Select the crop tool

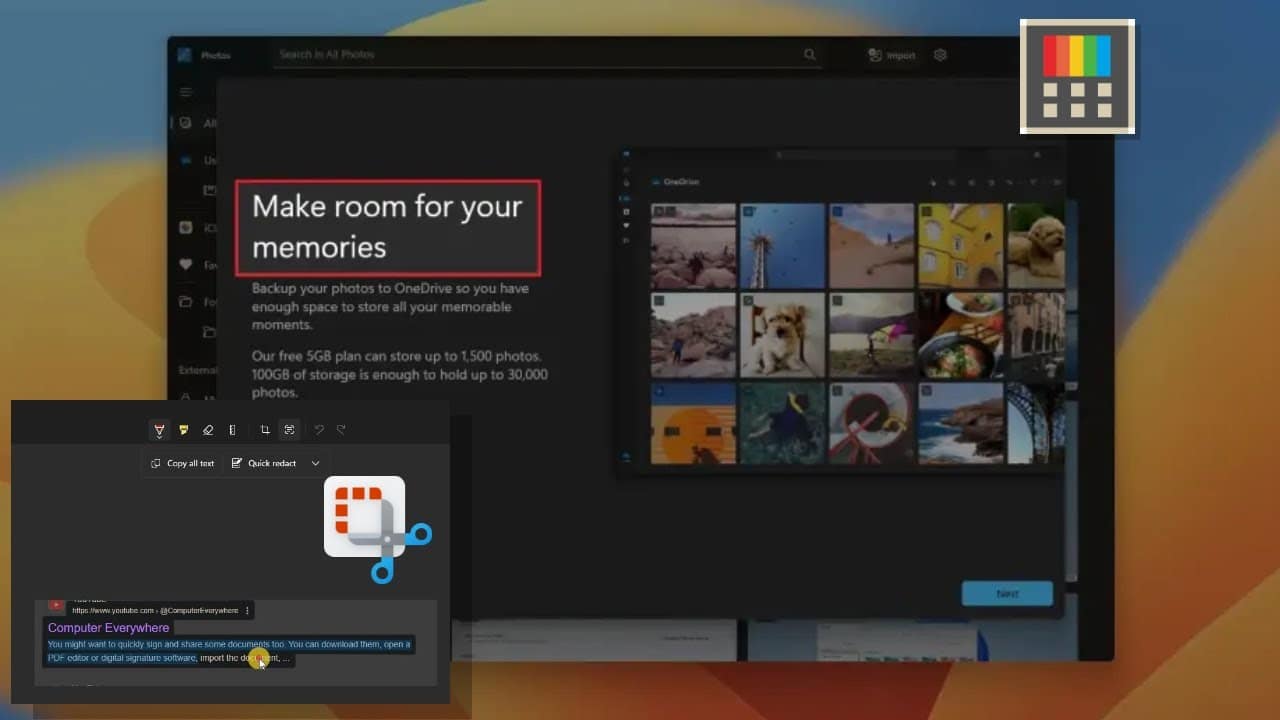(x=265, y=429)
